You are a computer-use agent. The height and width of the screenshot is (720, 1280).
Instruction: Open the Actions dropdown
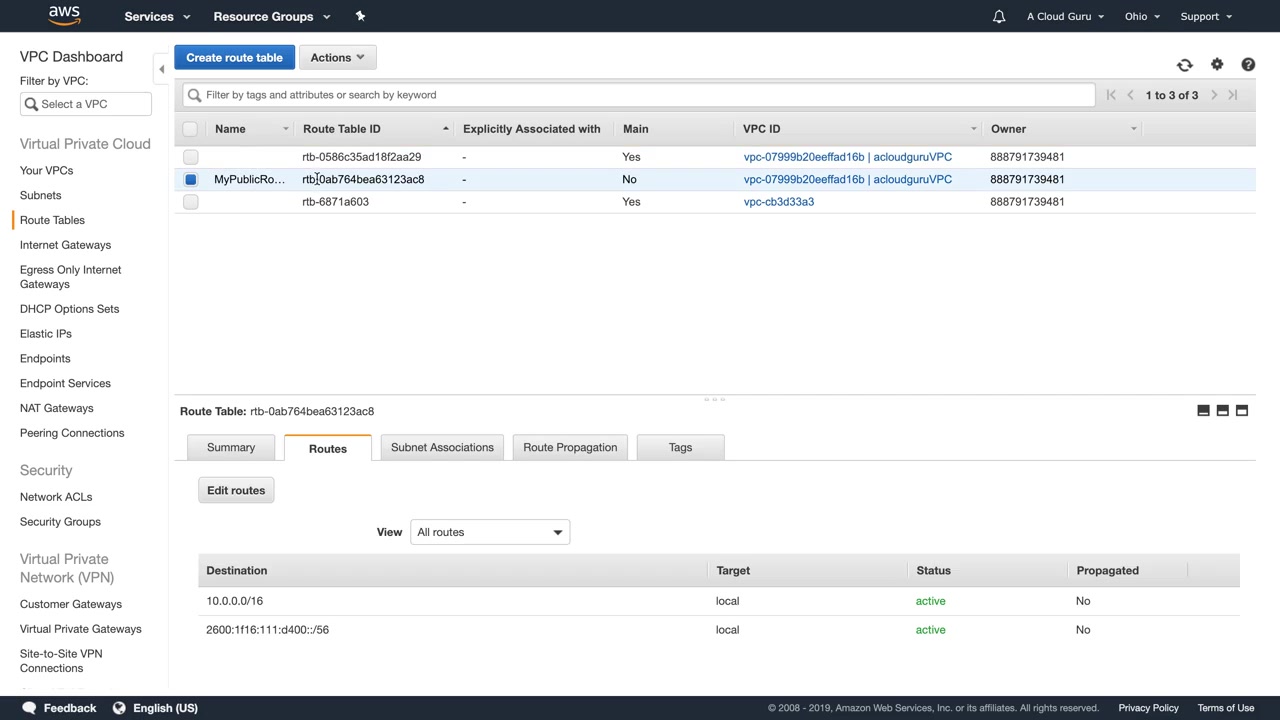click(337, 57)
